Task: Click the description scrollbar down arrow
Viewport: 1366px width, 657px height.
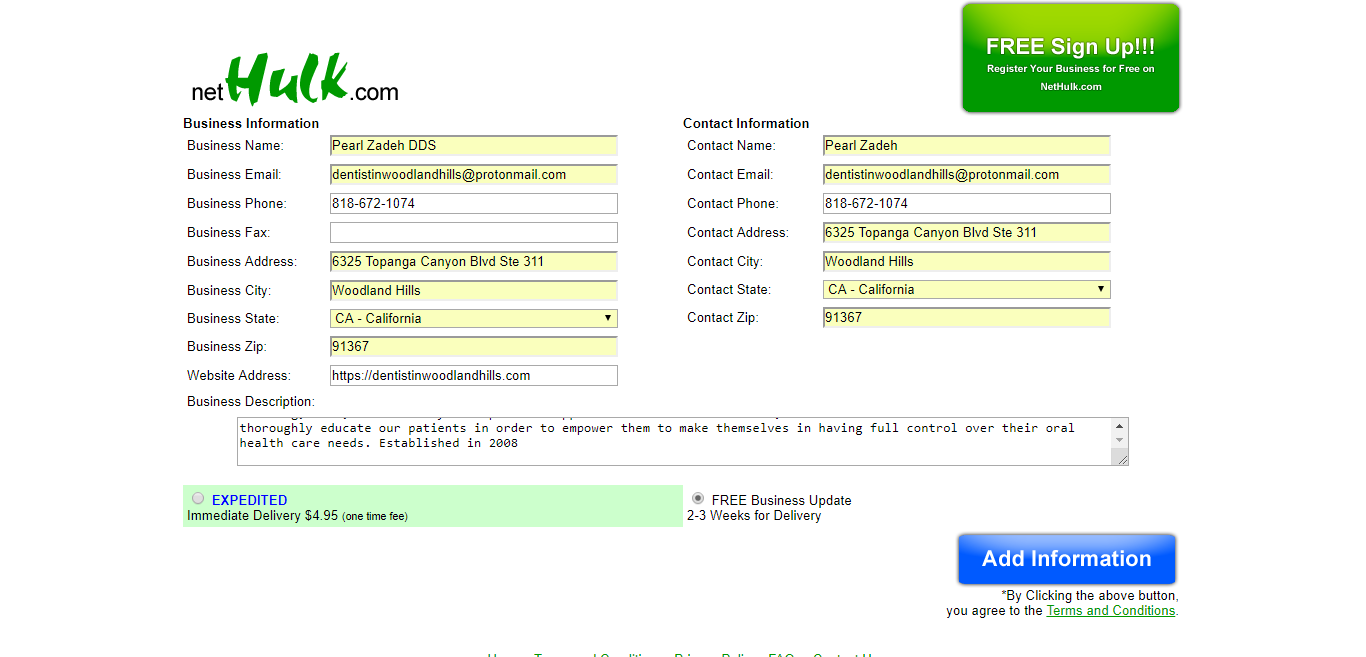Action: point(1120,440)
